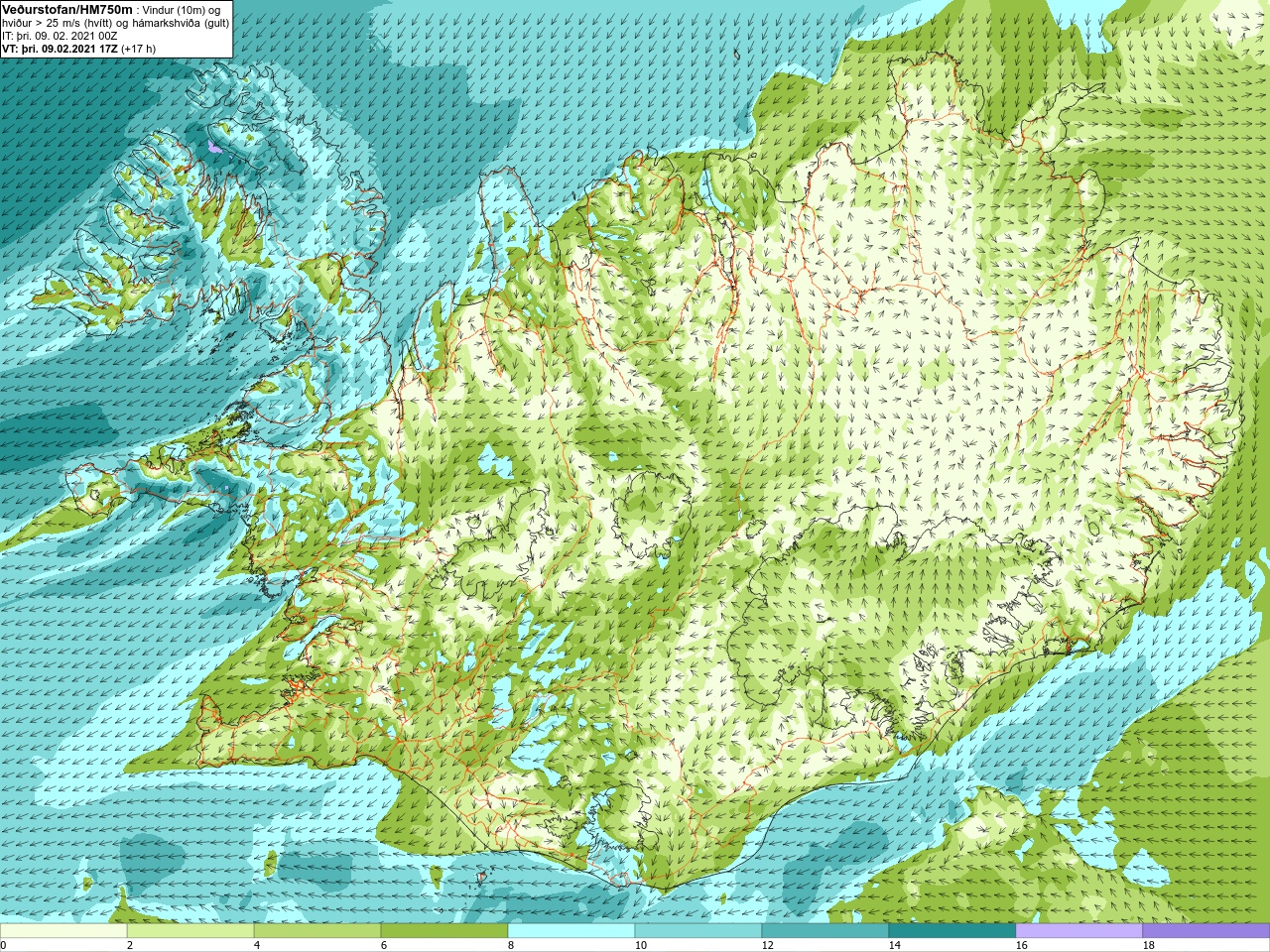Click the scale label '18'
1270x952 pixels.
click(1148, 945)
